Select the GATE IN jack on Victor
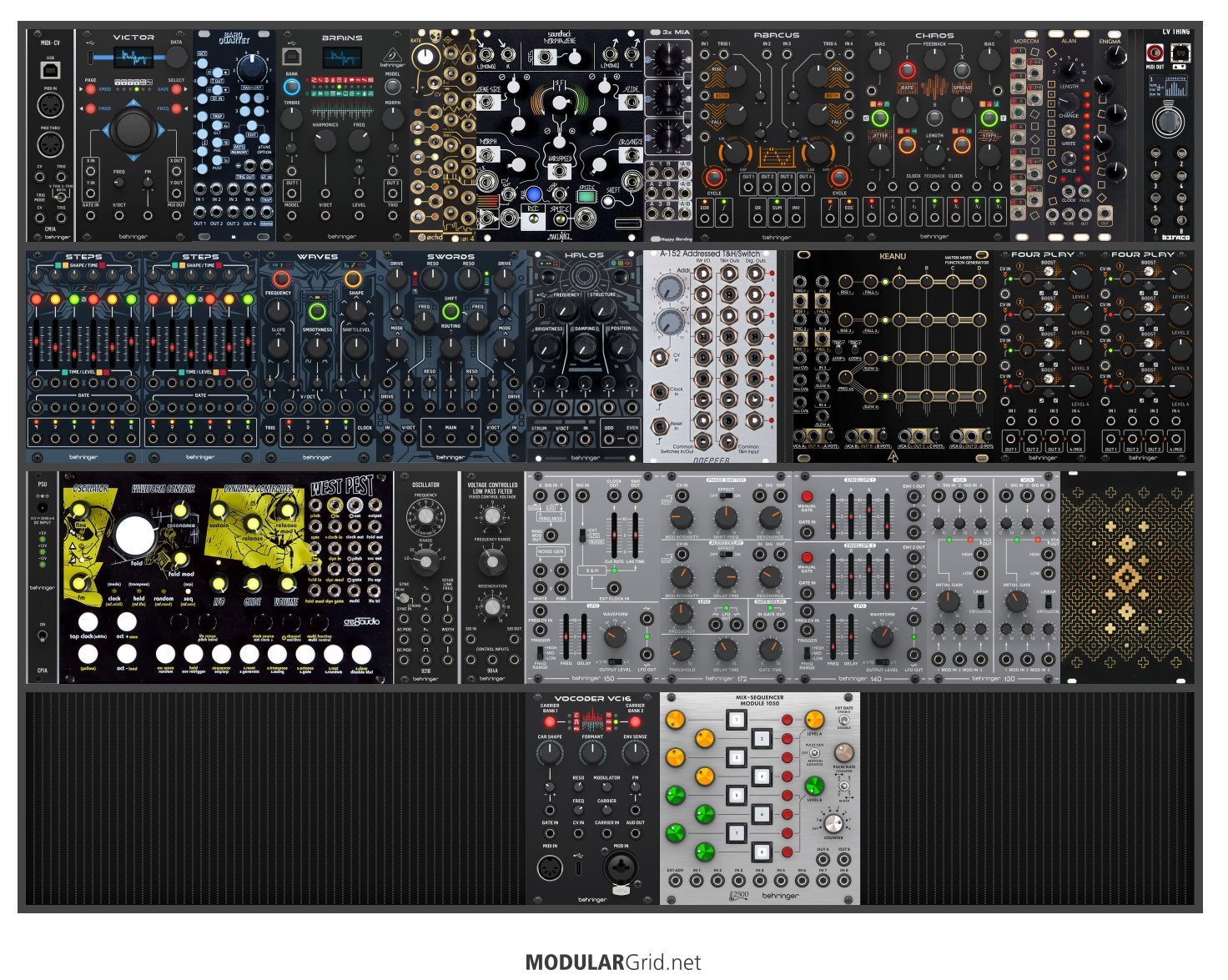Image resolution: width=1228 pixels, height=980 pixels. click(x=90, y=216)
